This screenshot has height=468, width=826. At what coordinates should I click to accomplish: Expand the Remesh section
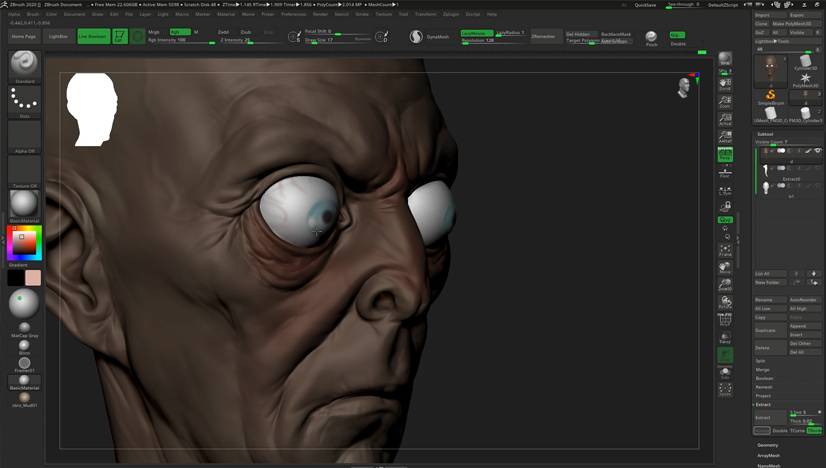(x=764, y=387)
